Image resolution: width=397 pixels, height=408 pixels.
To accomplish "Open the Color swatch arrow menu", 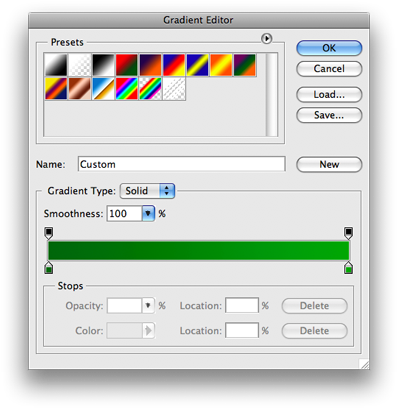I will (148, 331).
